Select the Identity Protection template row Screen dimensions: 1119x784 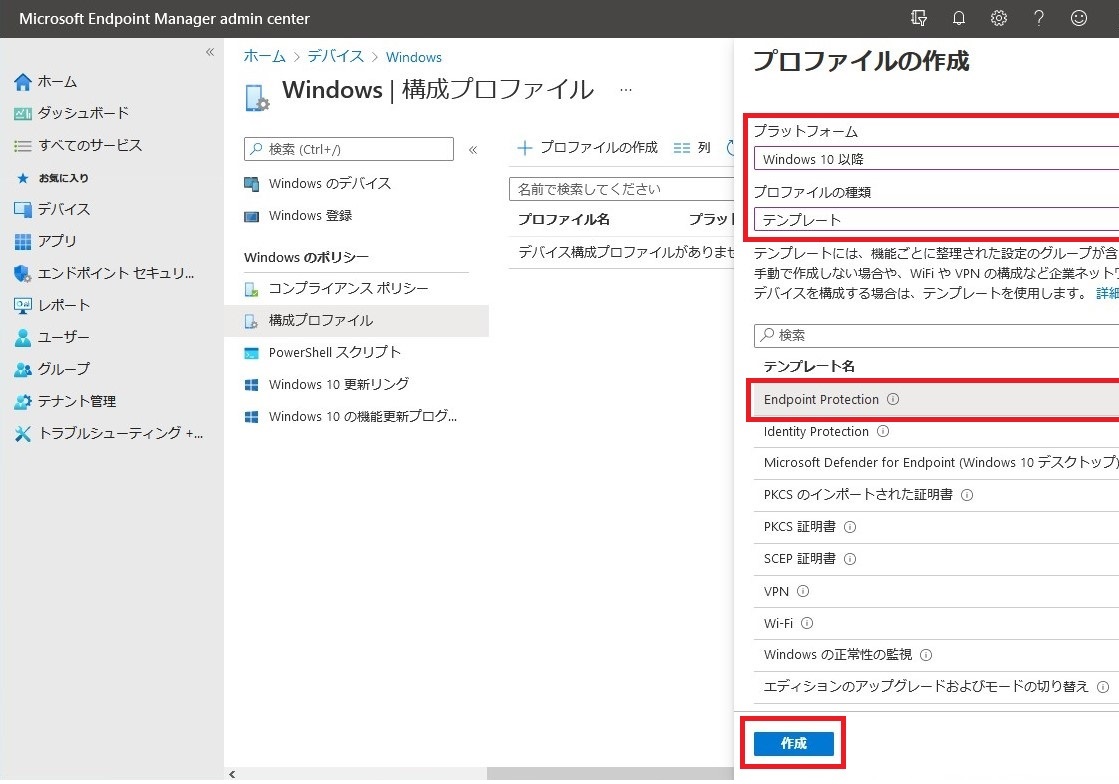936,432
